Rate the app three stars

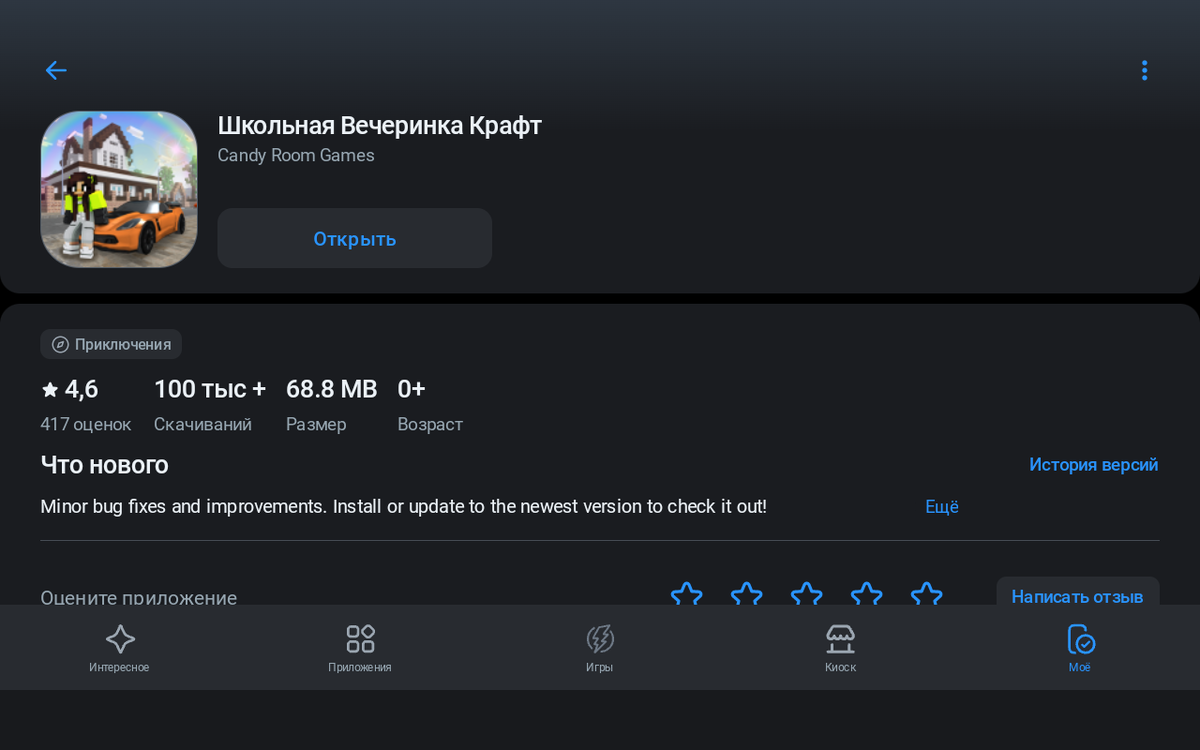coord(807,594)
